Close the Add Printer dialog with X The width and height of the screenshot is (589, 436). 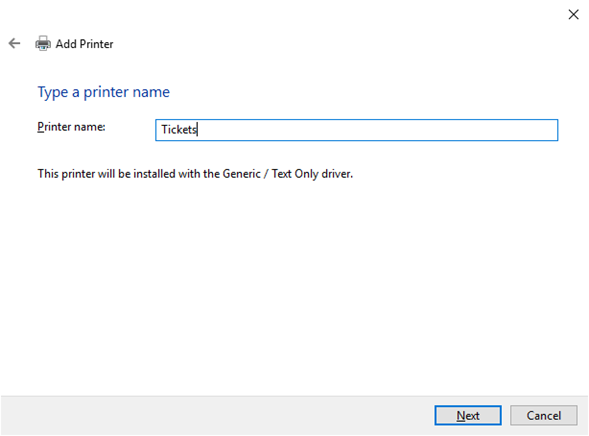tap(573, 15)
